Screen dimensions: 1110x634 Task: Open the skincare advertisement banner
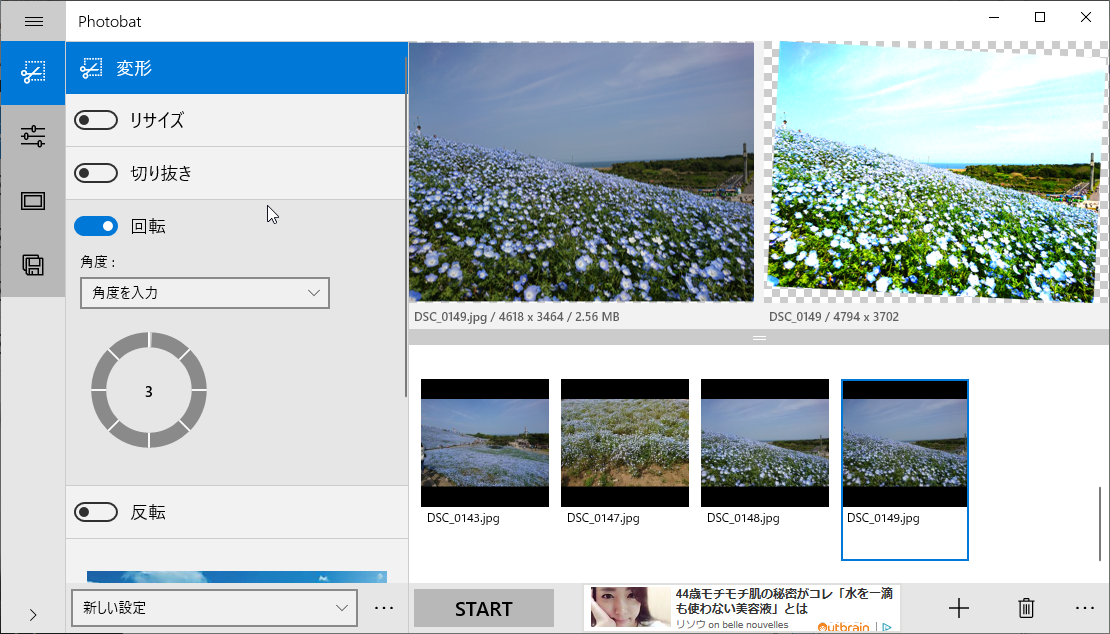coord(741,608)
